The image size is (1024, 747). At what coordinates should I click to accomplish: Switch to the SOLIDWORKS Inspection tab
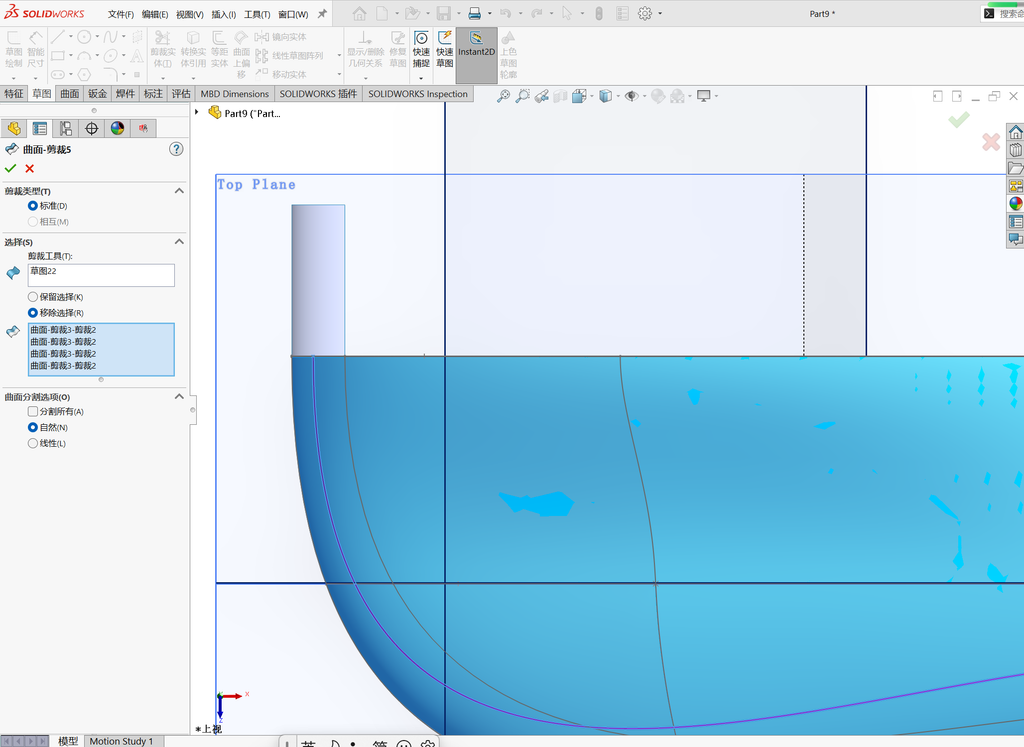(x=418, y=93)
